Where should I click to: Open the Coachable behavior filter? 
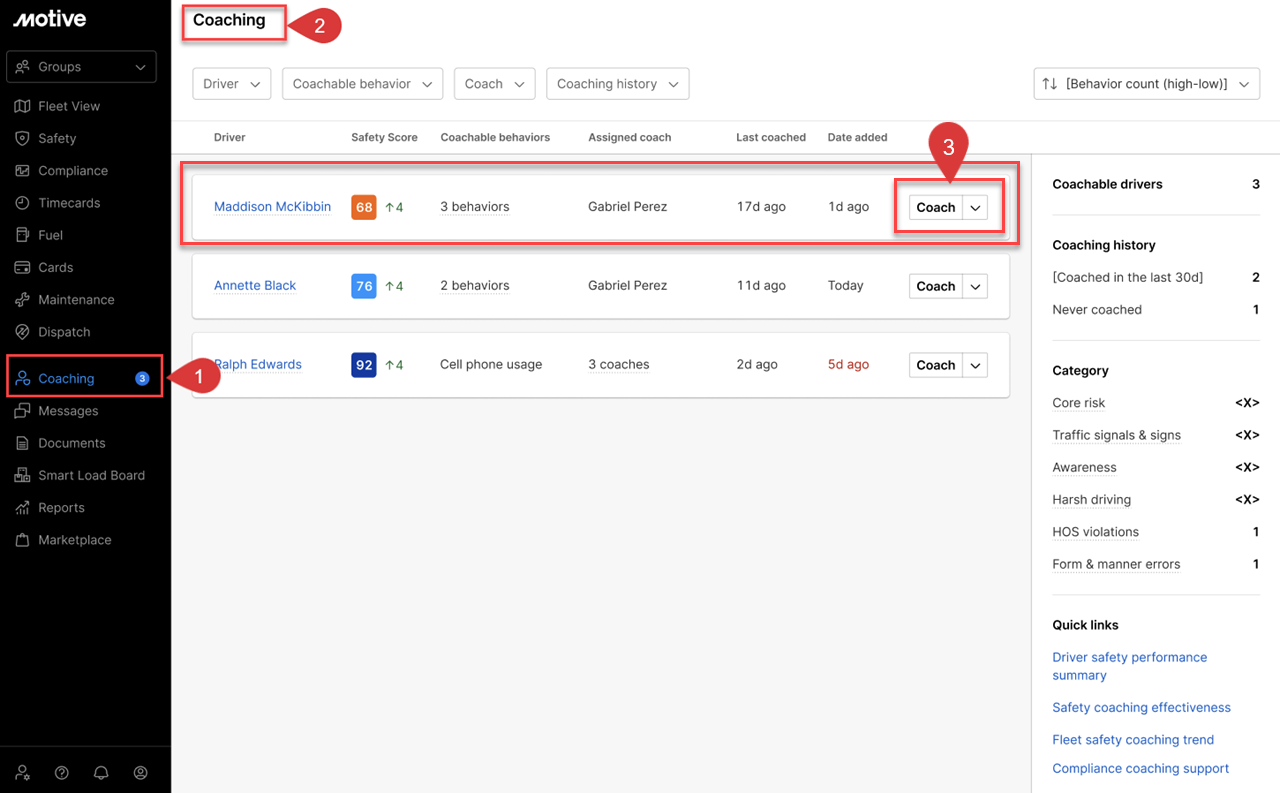(362, 84)
